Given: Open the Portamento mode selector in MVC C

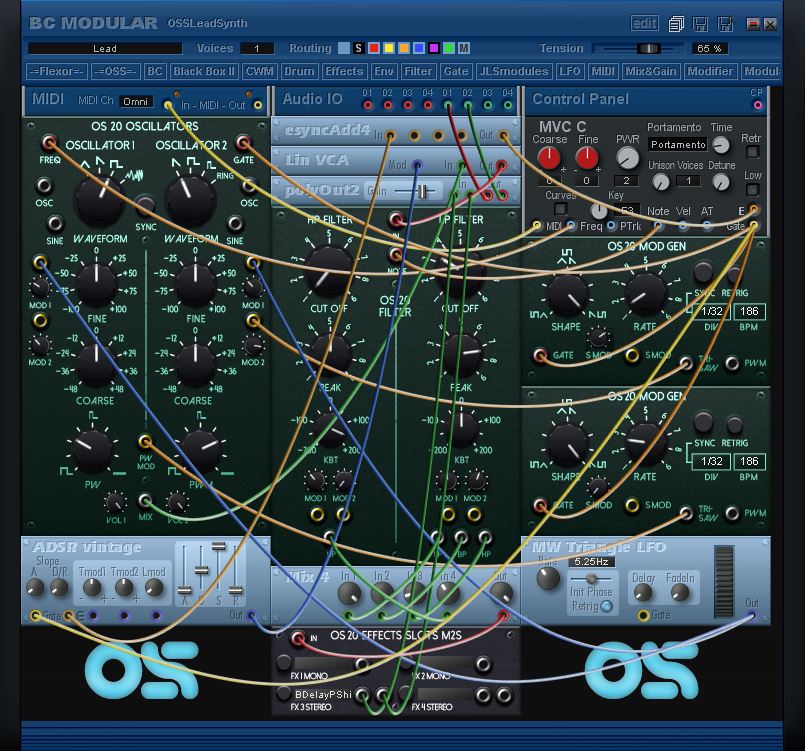Looking at the screenshot, I should 677,145.
